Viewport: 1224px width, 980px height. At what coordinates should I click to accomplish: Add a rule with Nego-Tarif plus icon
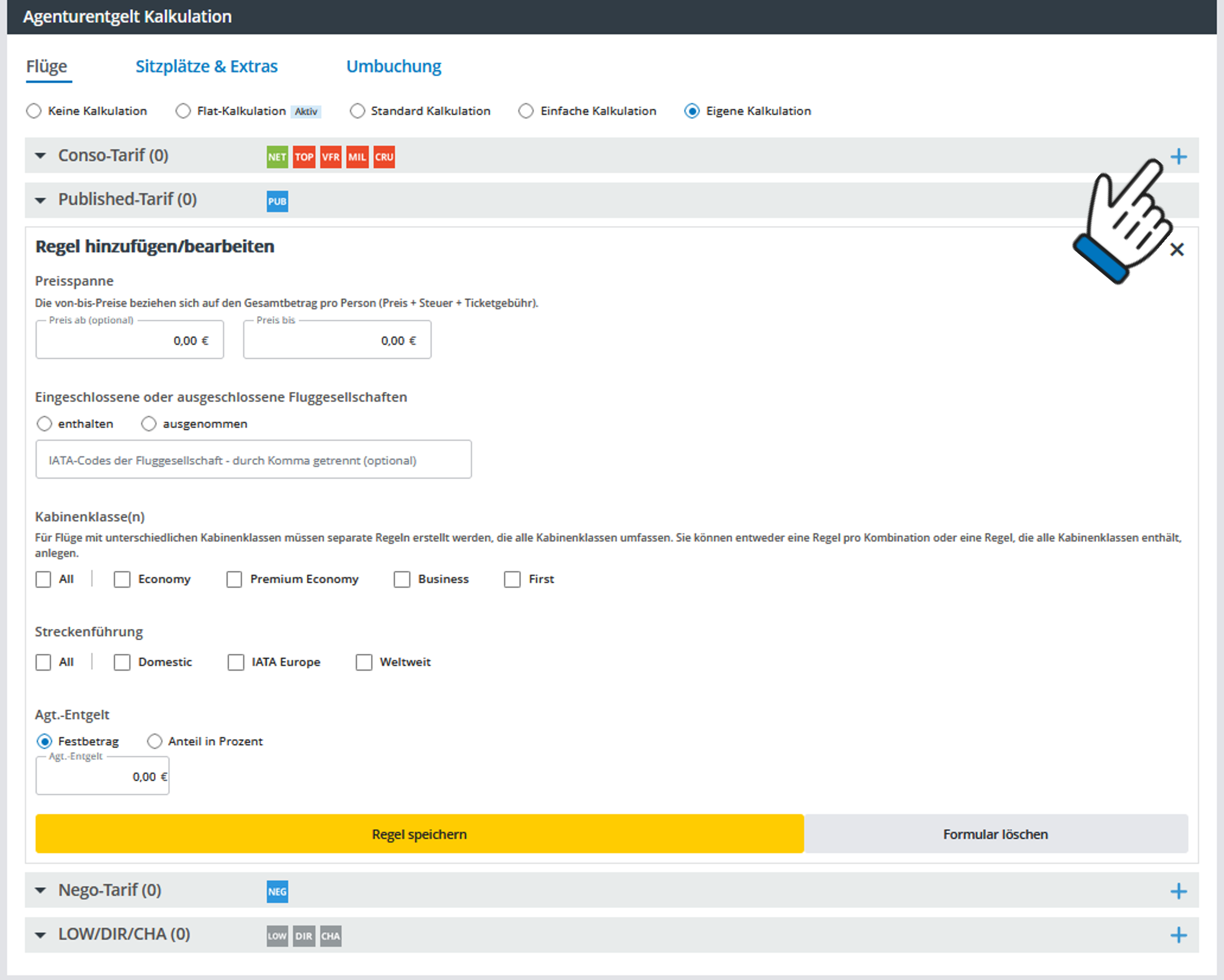pos(1178,892)
